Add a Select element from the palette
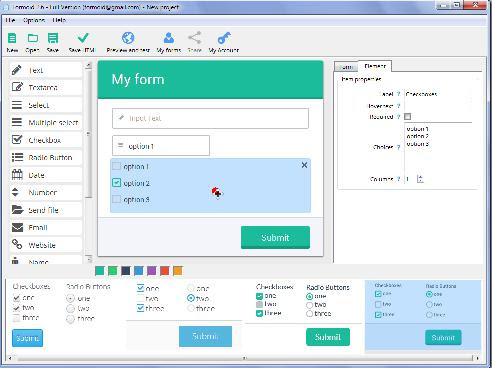The width and height of the screenshot is (492, 368). coord(46,105)
